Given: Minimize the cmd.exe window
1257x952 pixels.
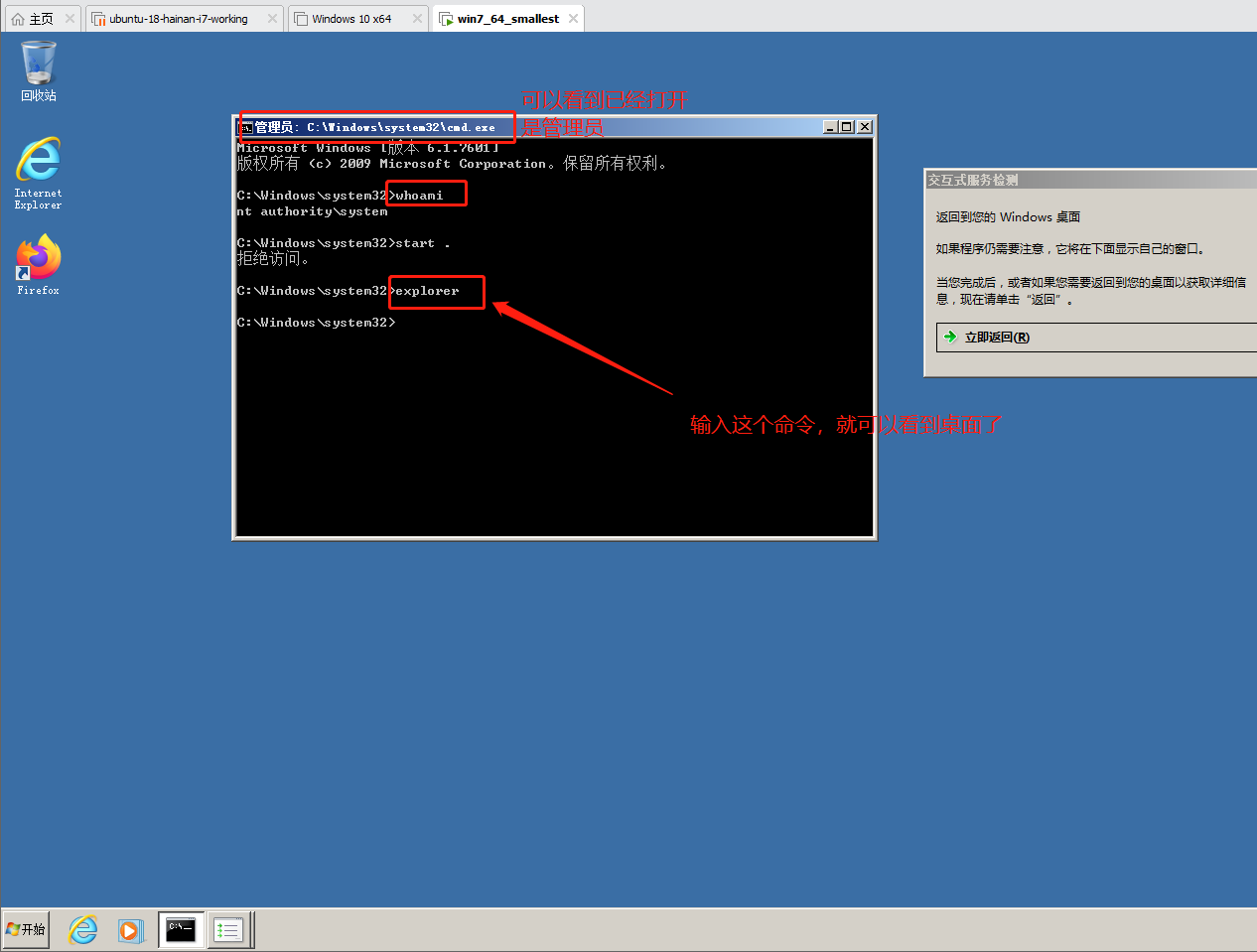Looking at the screenshot, I should (830, 127).
